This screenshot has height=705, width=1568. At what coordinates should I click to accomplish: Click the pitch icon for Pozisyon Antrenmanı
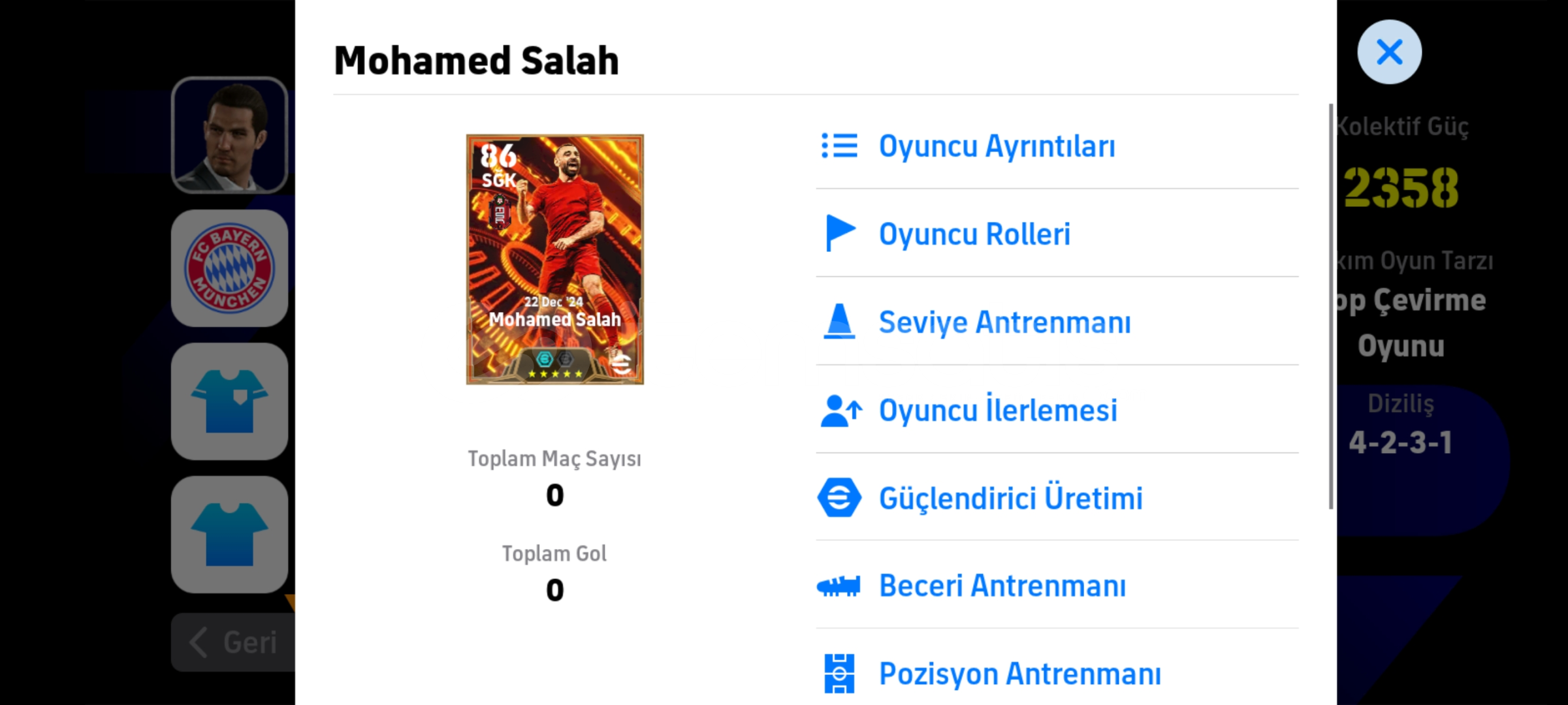pos(839,674)
